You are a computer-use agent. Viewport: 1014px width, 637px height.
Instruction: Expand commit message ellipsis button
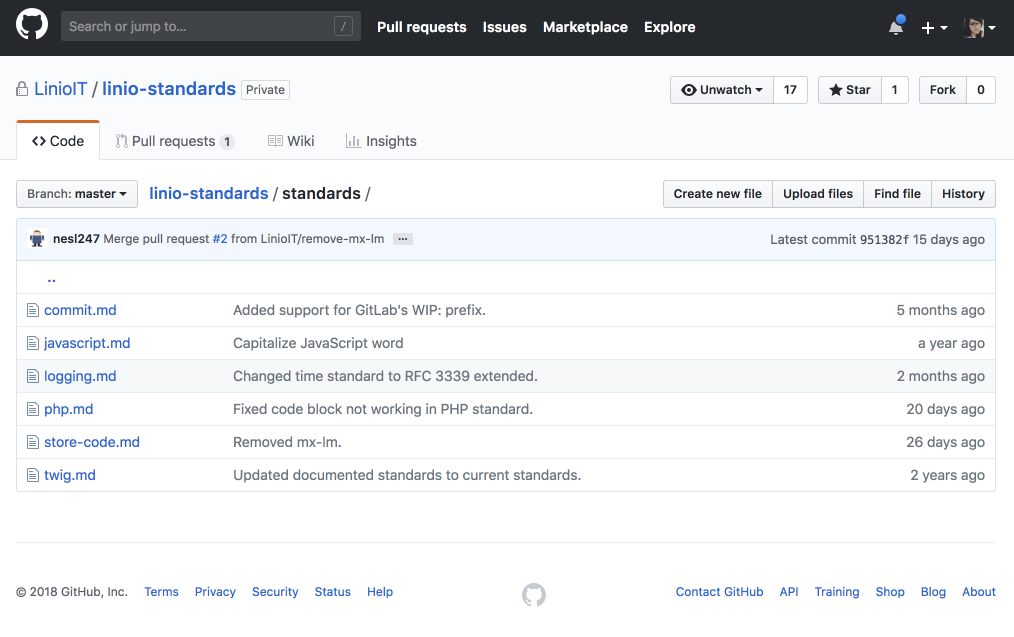(x=403, y=239)
